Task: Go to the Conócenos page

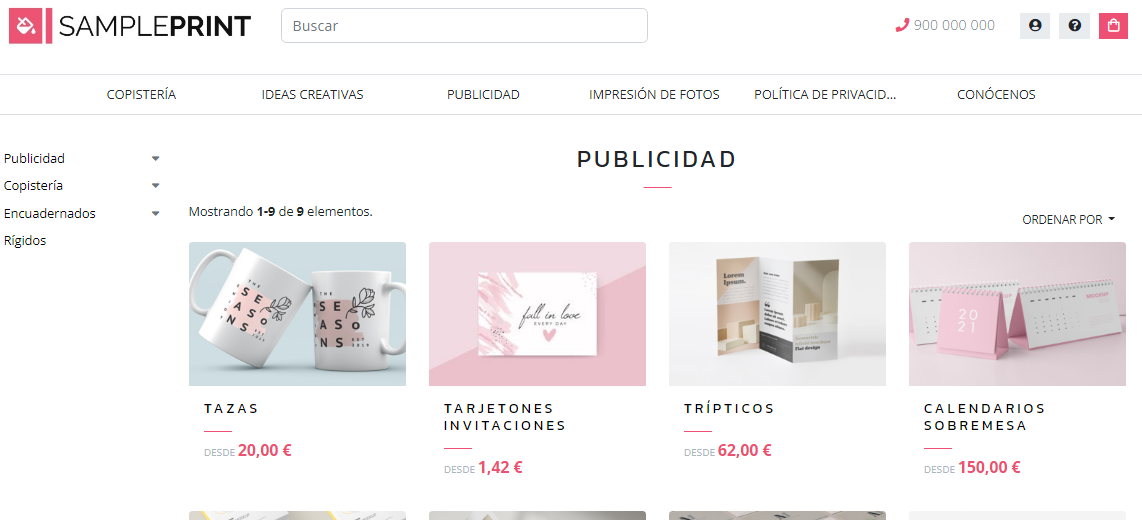Action: 996,95
